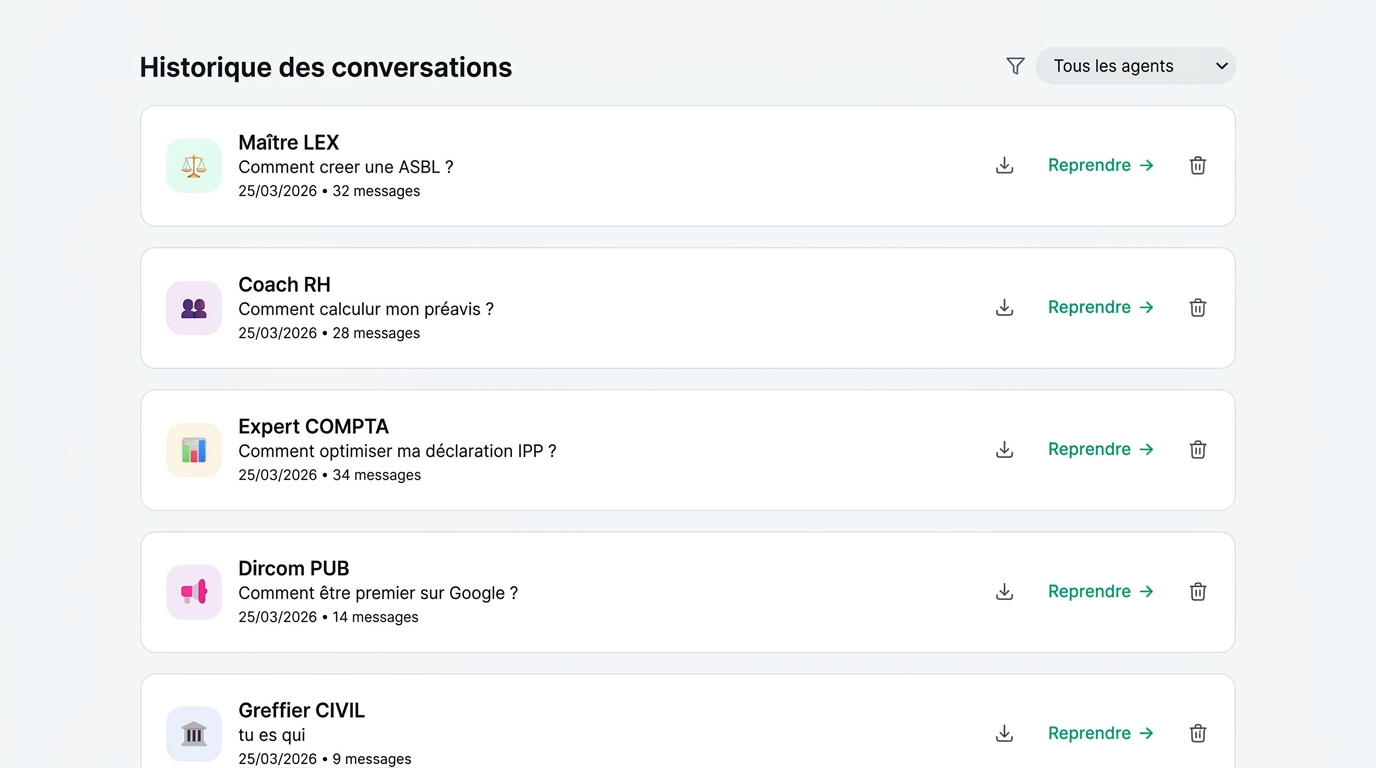Resume the Dircom PUB conversation
The width and height of the screenshot is (1376, 768).
coord(1101,591)
